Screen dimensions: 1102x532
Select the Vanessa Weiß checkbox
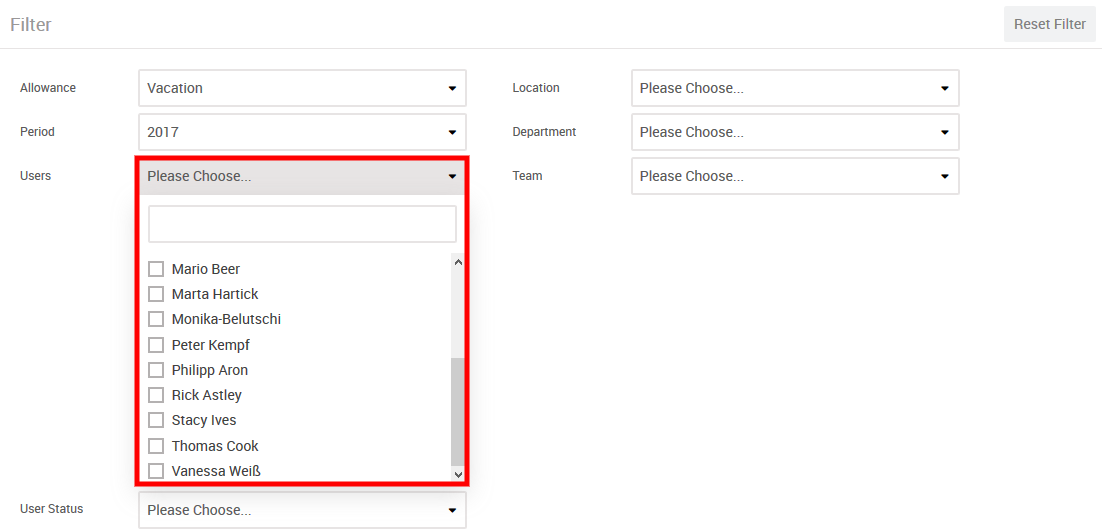156,471
